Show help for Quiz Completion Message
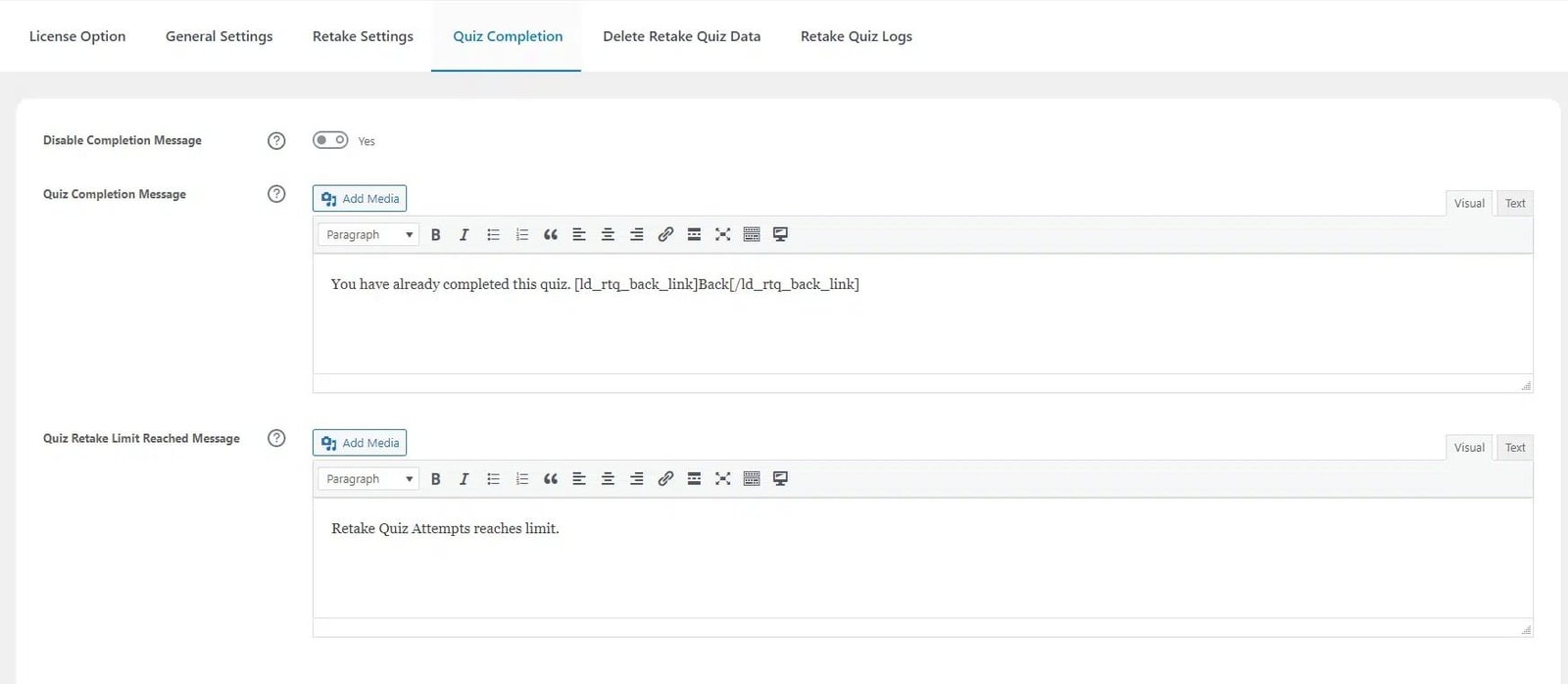The image size is (1568, 684). [x=276, y=194]
